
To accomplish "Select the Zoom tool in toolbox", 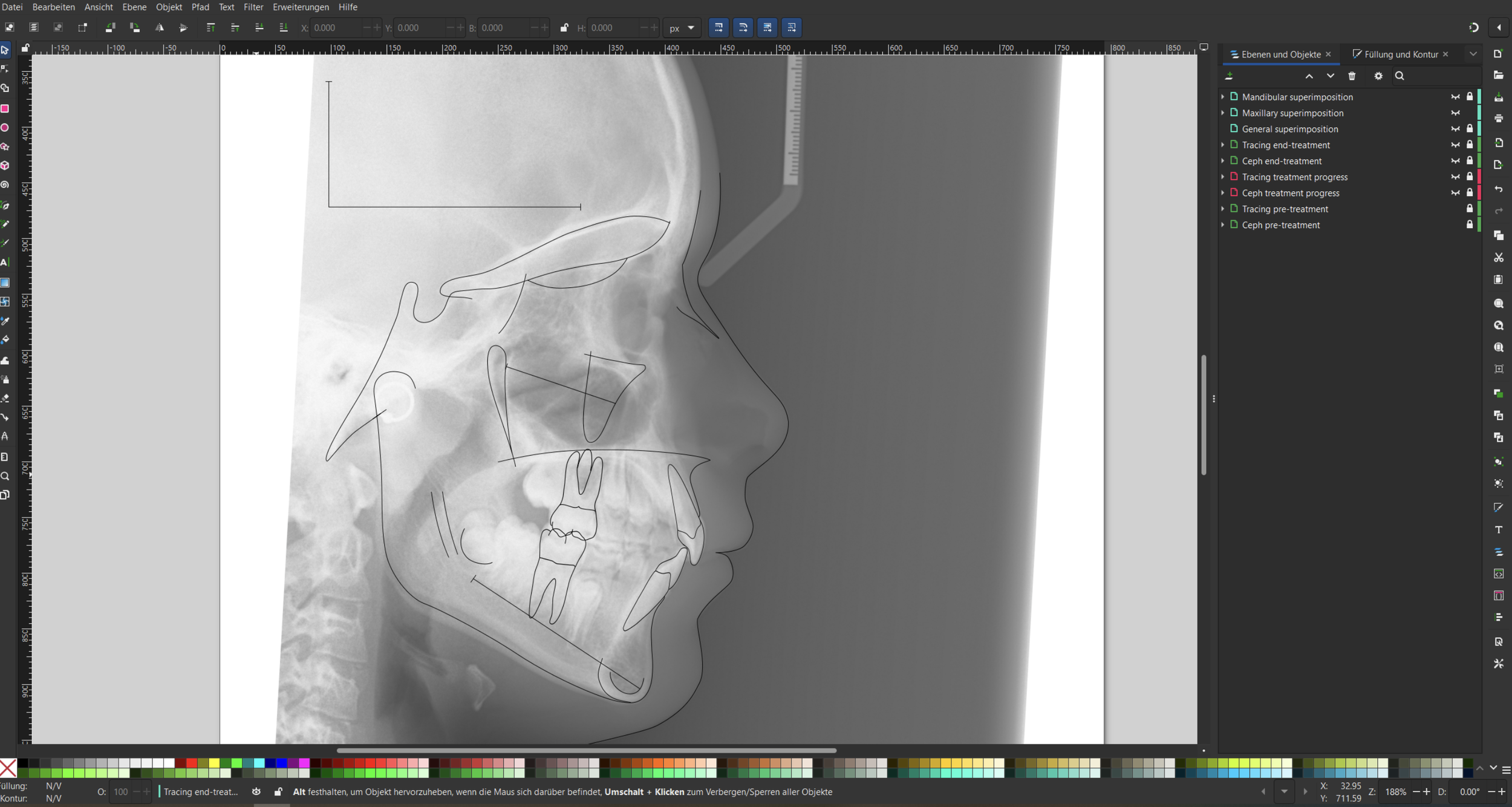I will (x=5, y=476).
